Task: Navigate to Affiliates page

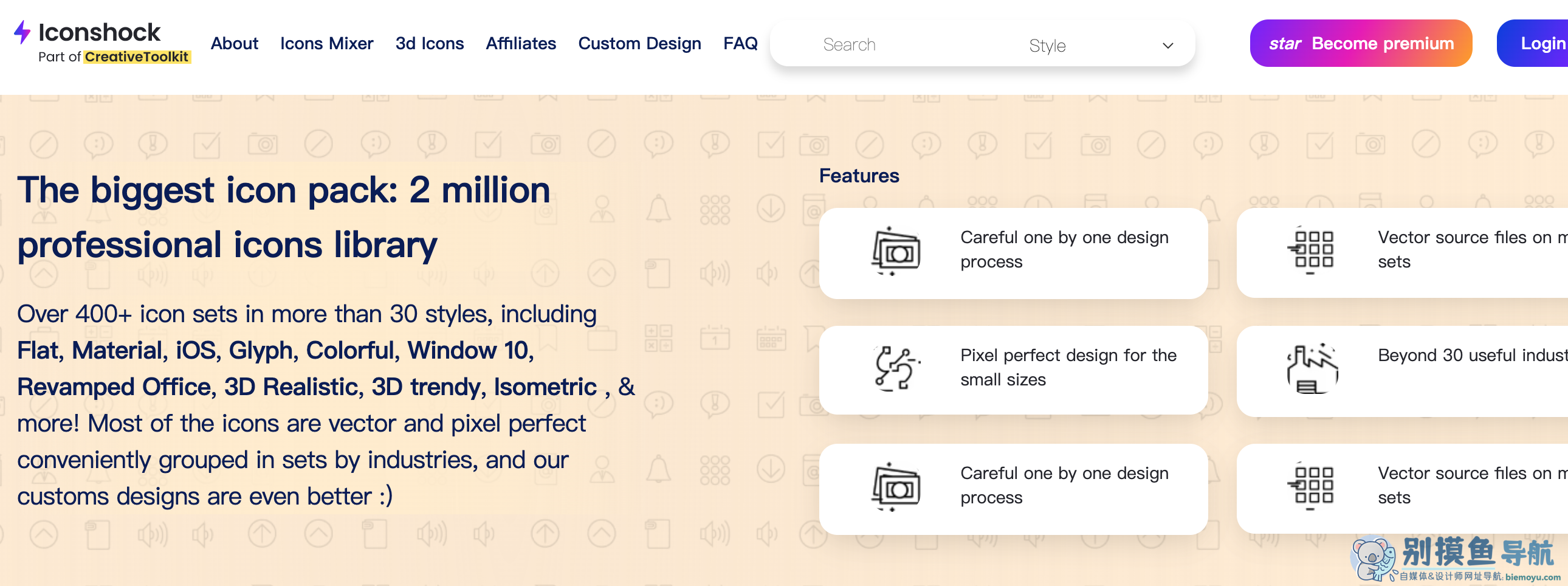Action: point(520,44)
